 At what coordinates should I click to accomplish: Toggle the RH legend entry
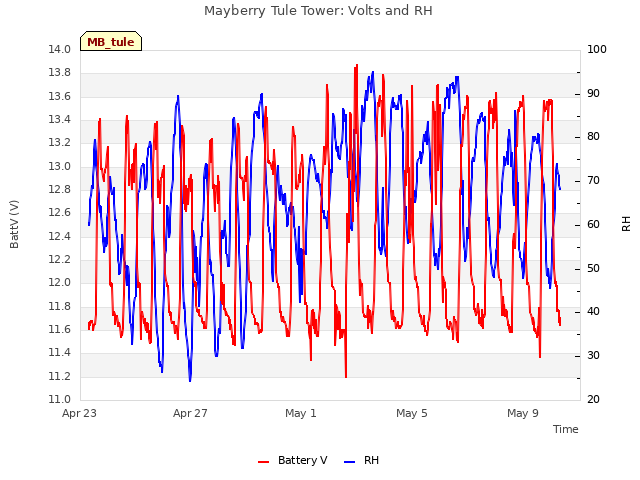(362, 460)
